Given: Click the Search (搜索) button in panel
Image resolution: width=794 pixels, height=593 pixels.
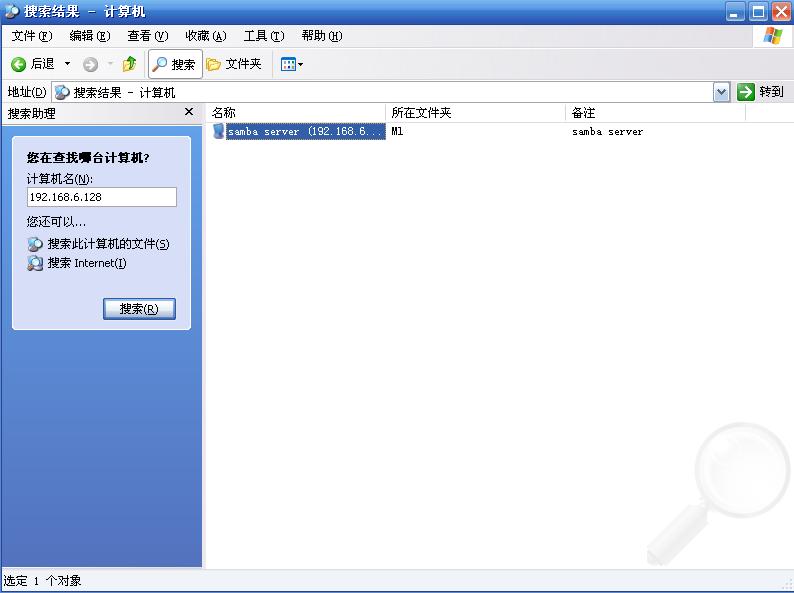Looking at the screenshot, I should [x=139, y=309].
